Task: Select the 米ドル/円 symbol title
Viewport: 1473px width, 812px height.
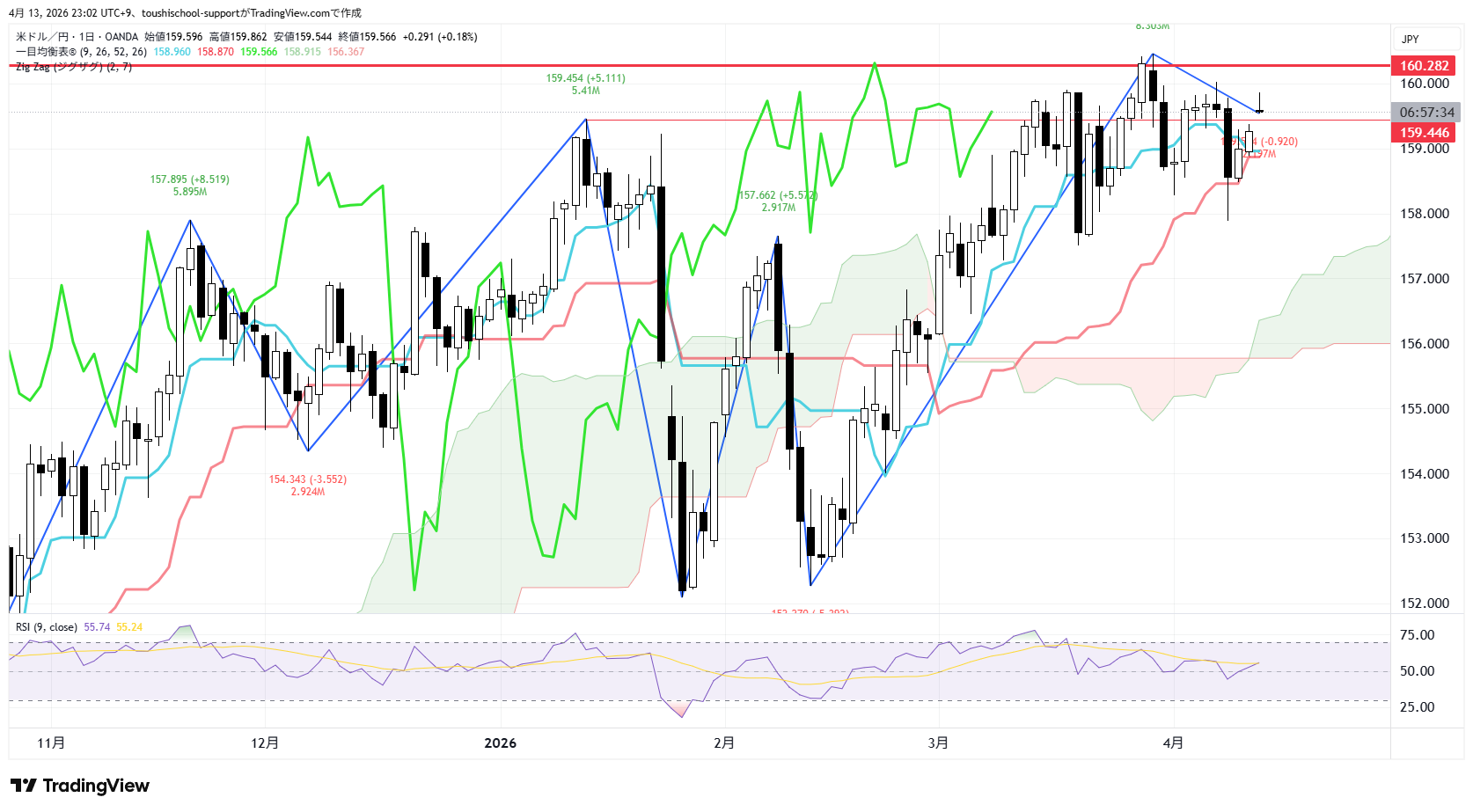Action: pyautogui.click(x=46, y=37)
